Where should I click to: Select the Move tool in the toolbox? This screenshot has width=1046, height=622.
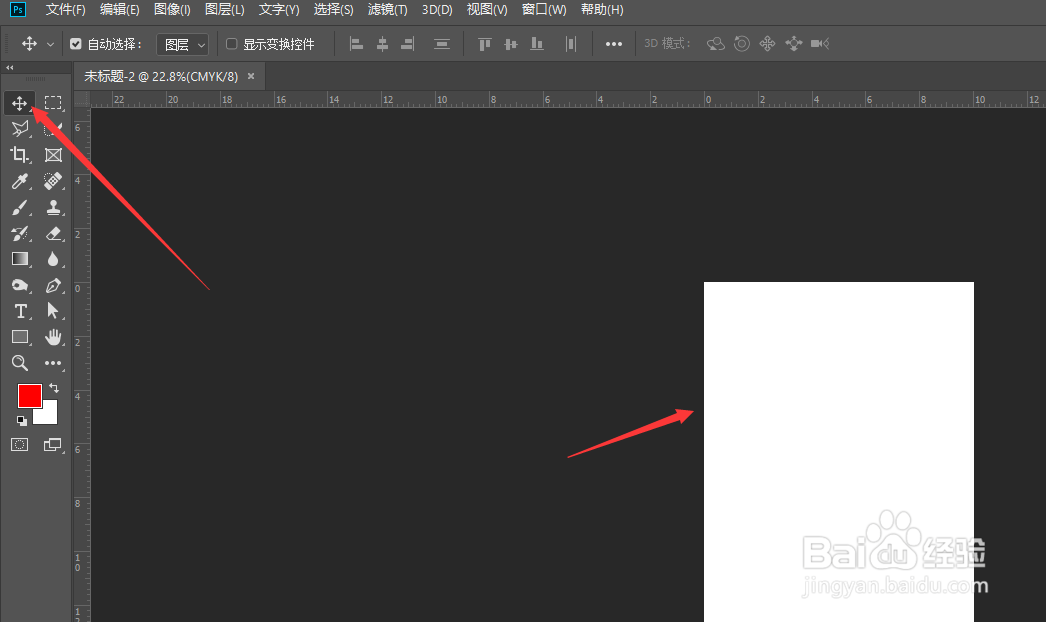[19, 103]
